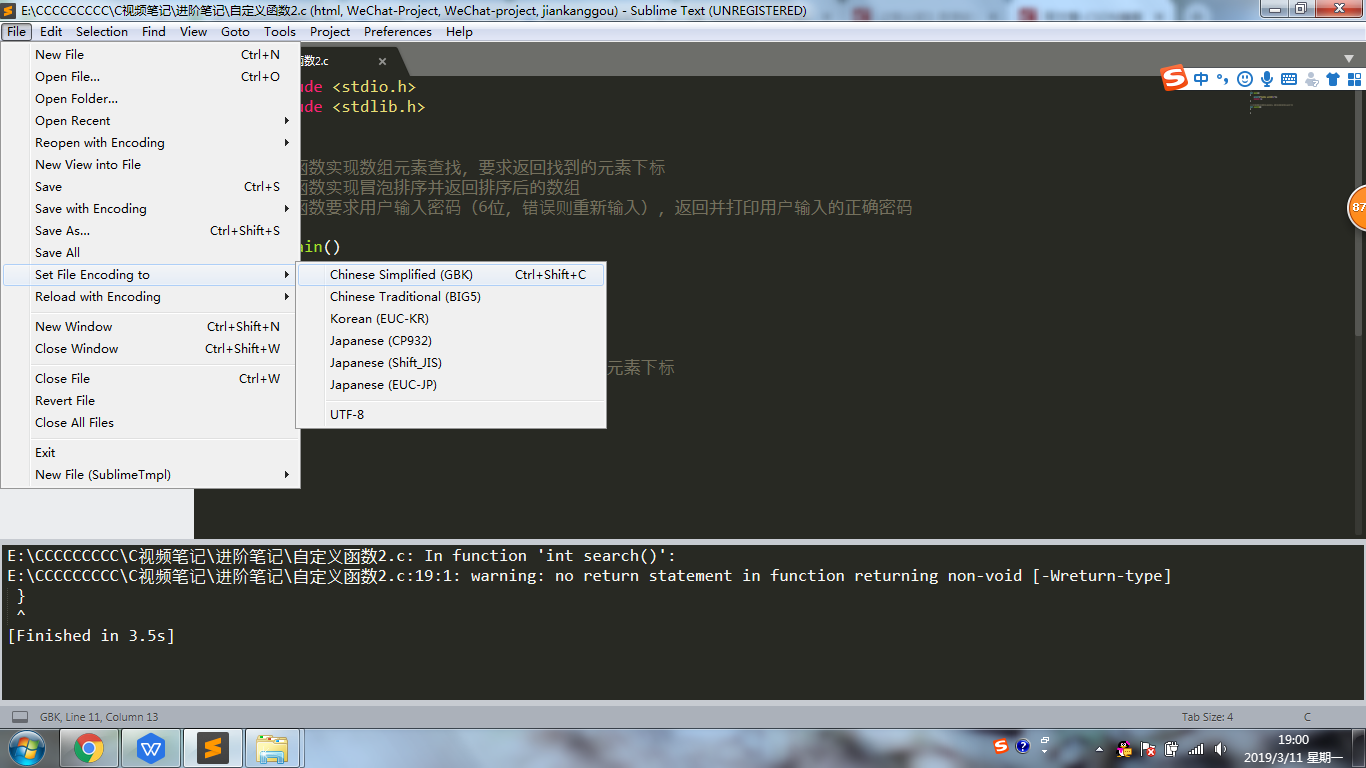Toggle Chinese punctuation mode in Sogou bar
Viewport: 1366px width, 768px height.
tap(1222, 79)
